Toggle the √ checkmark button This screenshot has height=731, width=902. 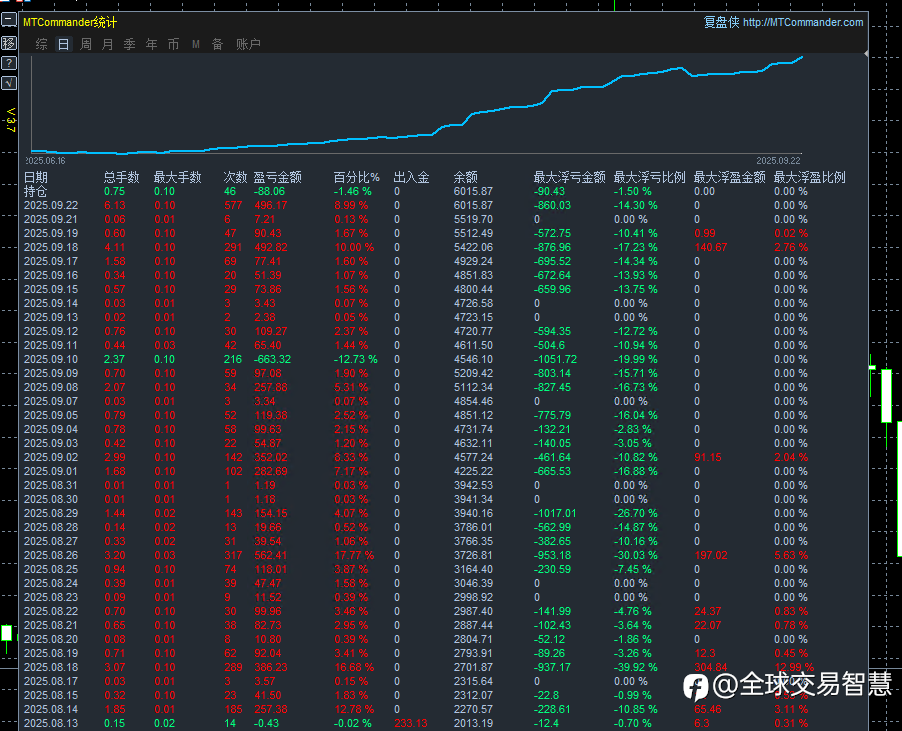coord(8,82)
